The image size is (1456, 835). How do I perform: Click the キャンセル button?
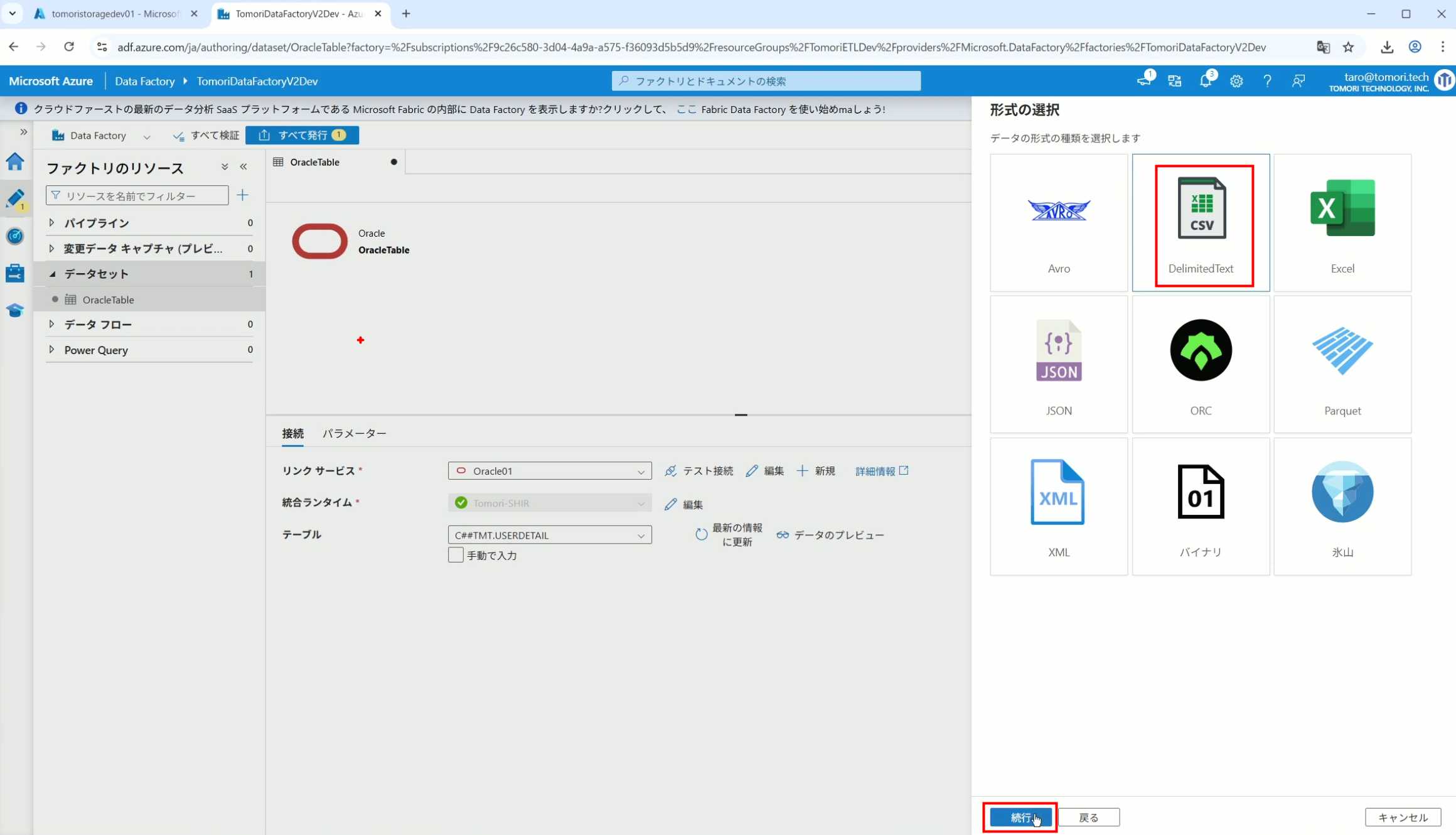coord(1402,817)
